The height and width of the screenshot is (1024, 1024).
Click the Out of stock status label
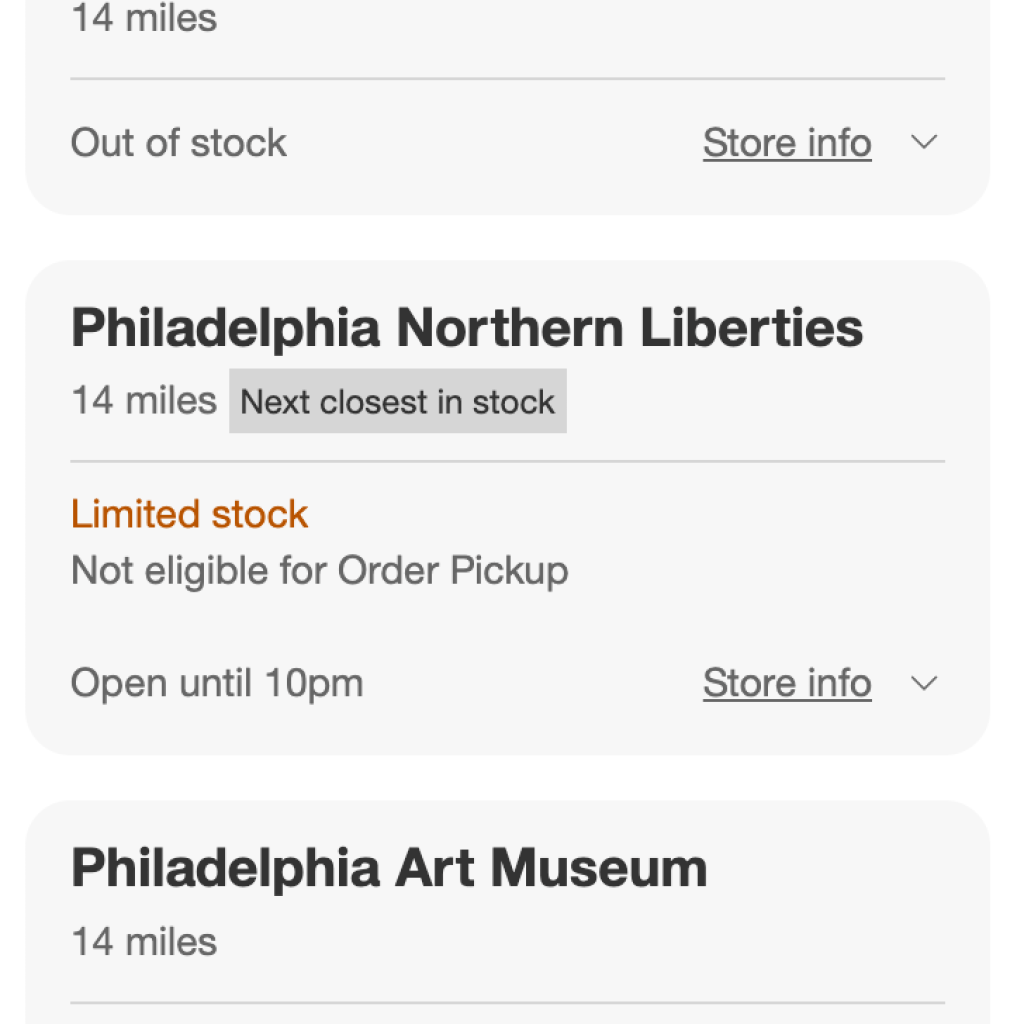tap(178, 143)
